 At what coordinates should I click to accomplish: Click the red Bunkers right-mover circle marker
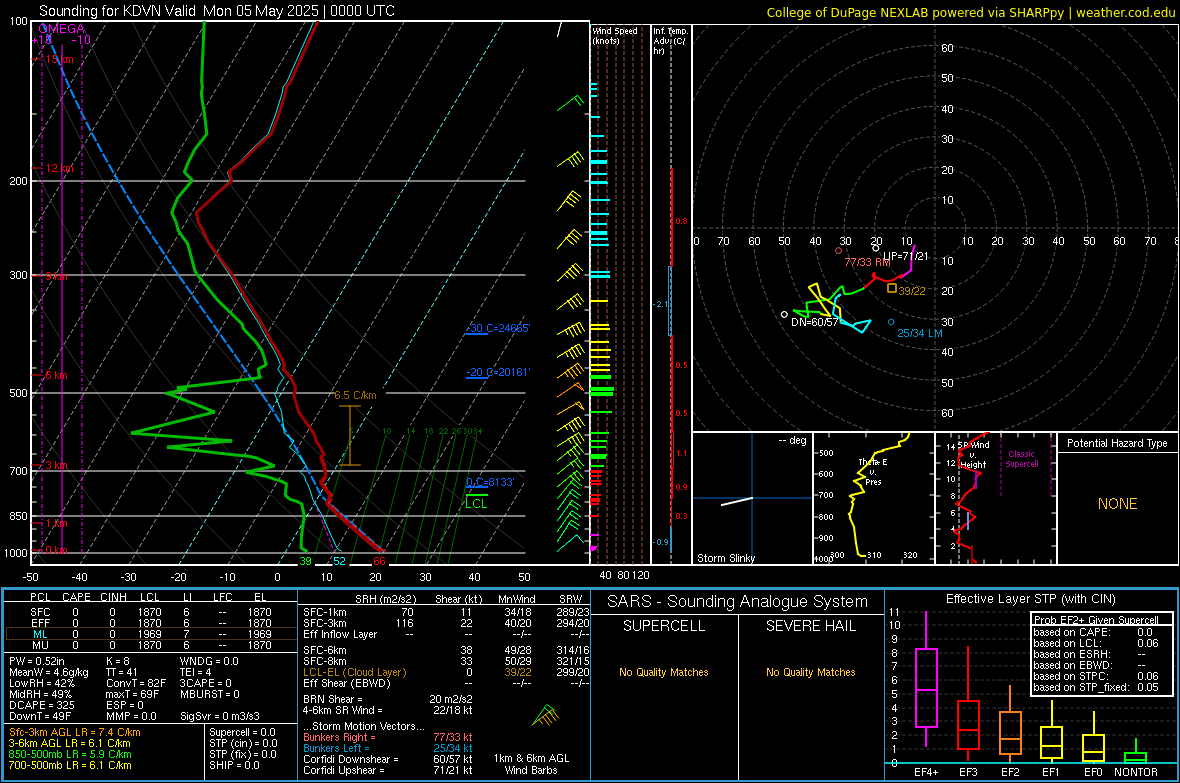(x=838, y=251)
